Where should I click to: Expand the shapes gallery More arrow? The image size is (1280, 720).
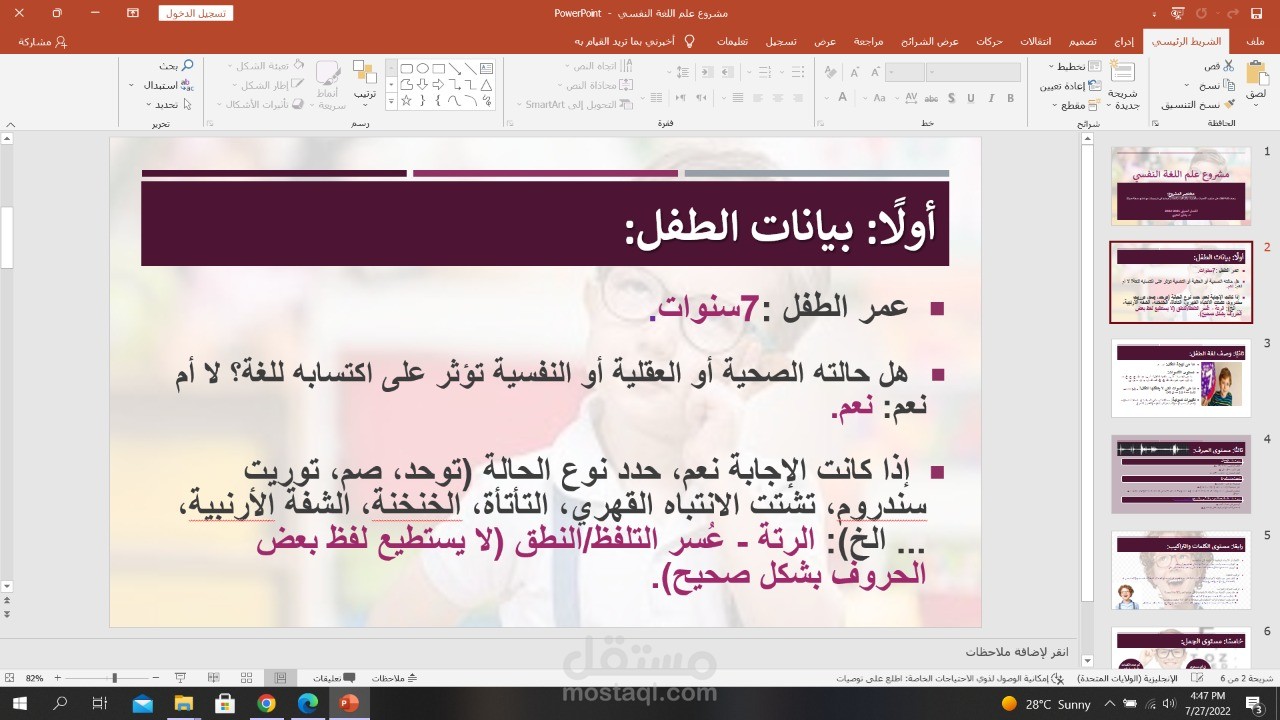390,102
